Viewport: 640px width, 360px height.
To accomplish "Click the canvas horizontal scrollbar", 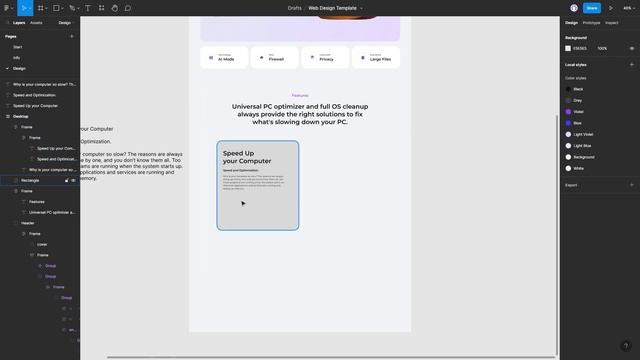I will coord(331,358).
